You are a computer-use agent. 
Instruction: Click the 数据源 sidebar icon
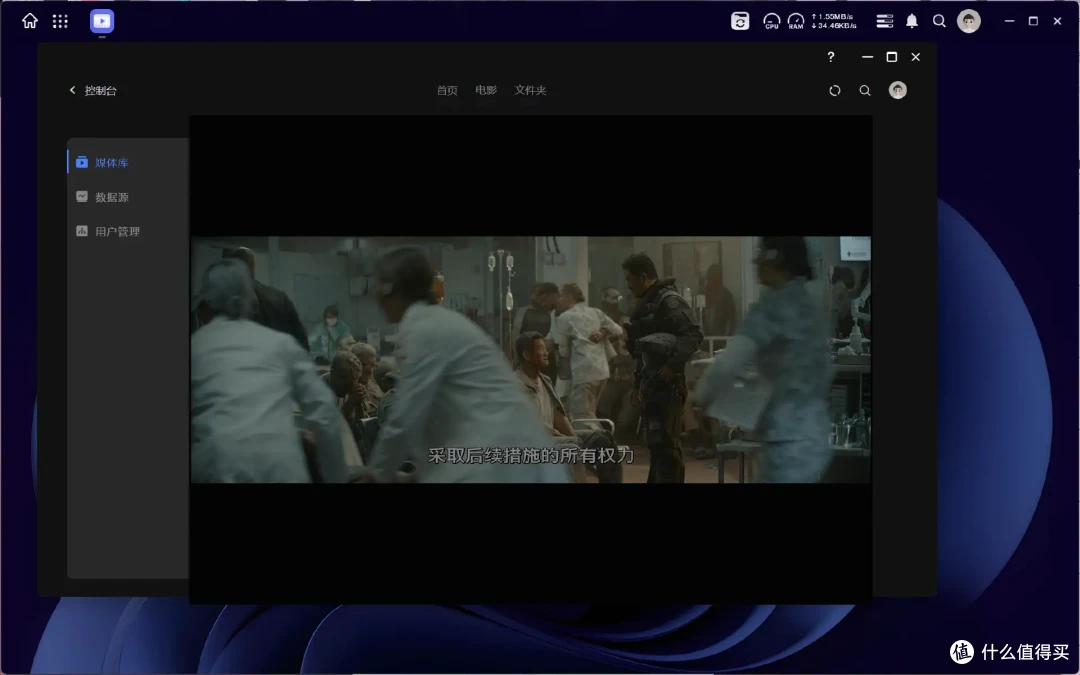(82, 196)
